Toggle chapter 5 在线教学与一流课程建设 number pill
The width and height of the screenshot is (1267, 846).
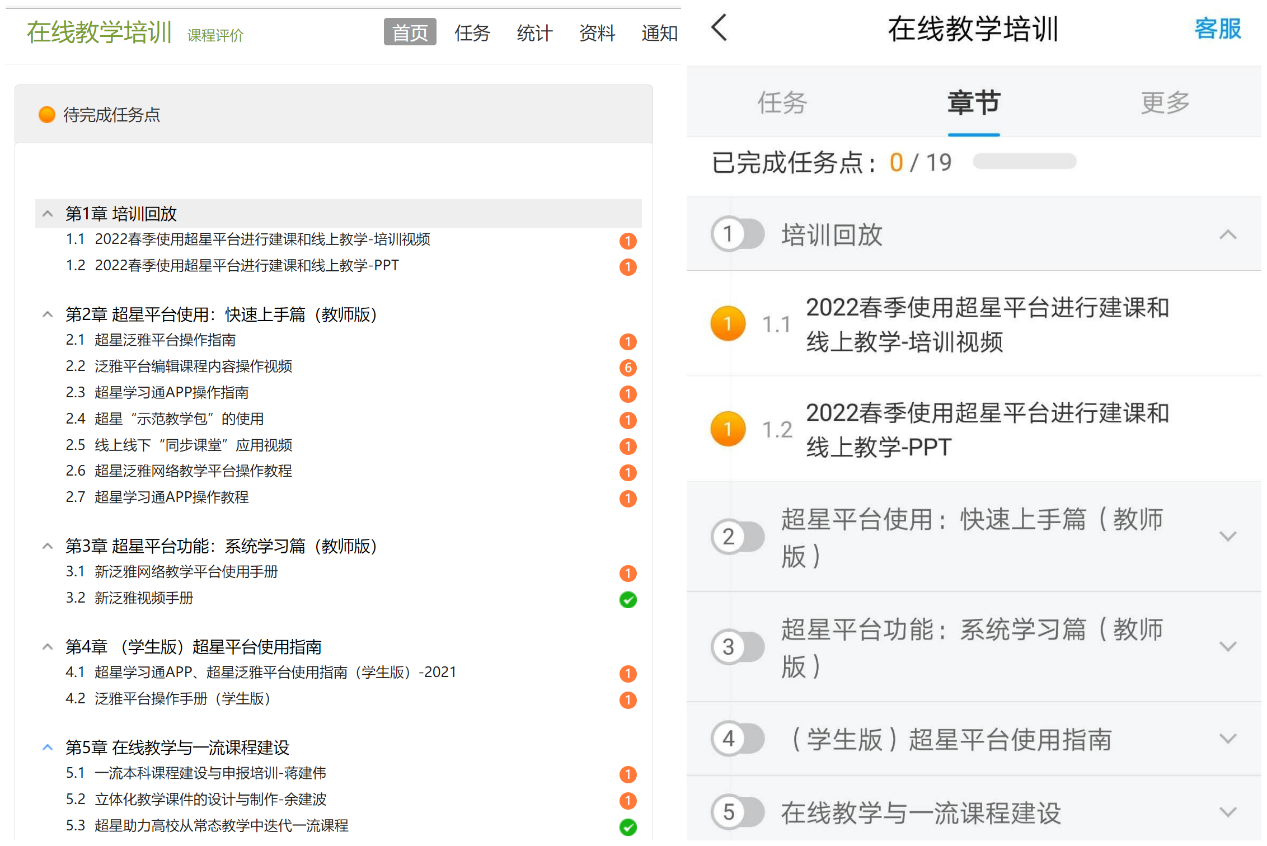[x=737, y=813]
